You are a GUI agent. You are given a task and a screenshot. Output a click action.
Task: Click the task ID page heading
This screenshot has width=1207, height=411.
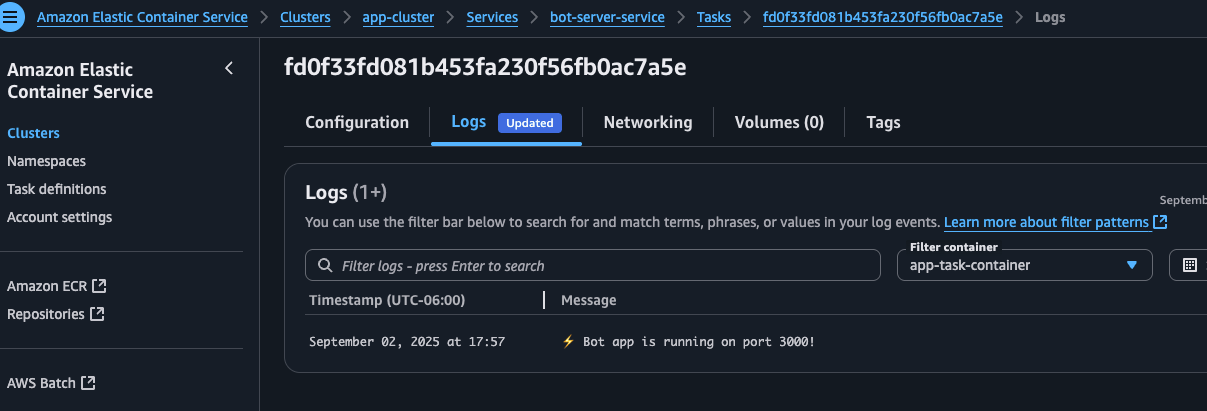coord(485,67)
